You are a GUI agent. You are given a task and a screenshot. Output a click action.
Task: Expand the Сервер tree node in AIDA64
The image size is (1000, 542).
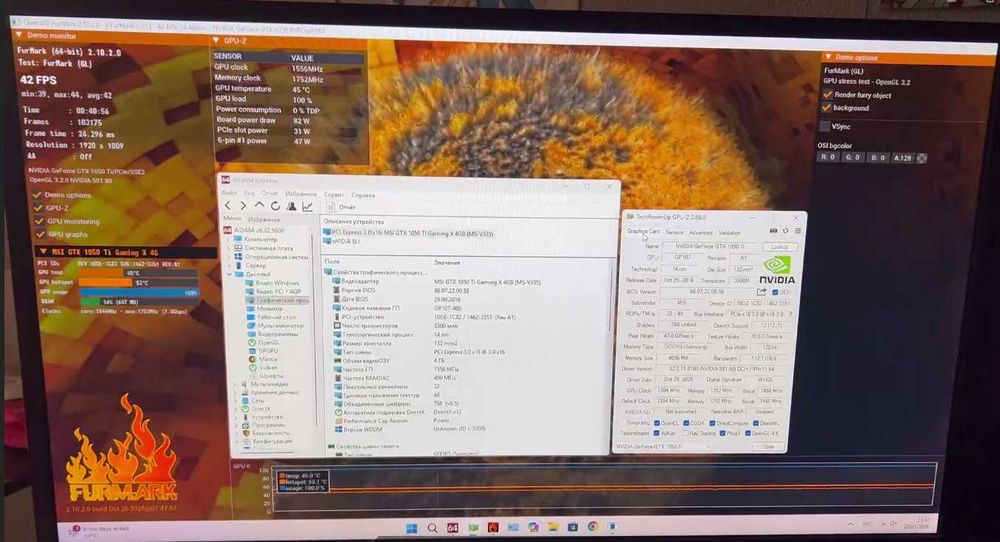[230, 265]
